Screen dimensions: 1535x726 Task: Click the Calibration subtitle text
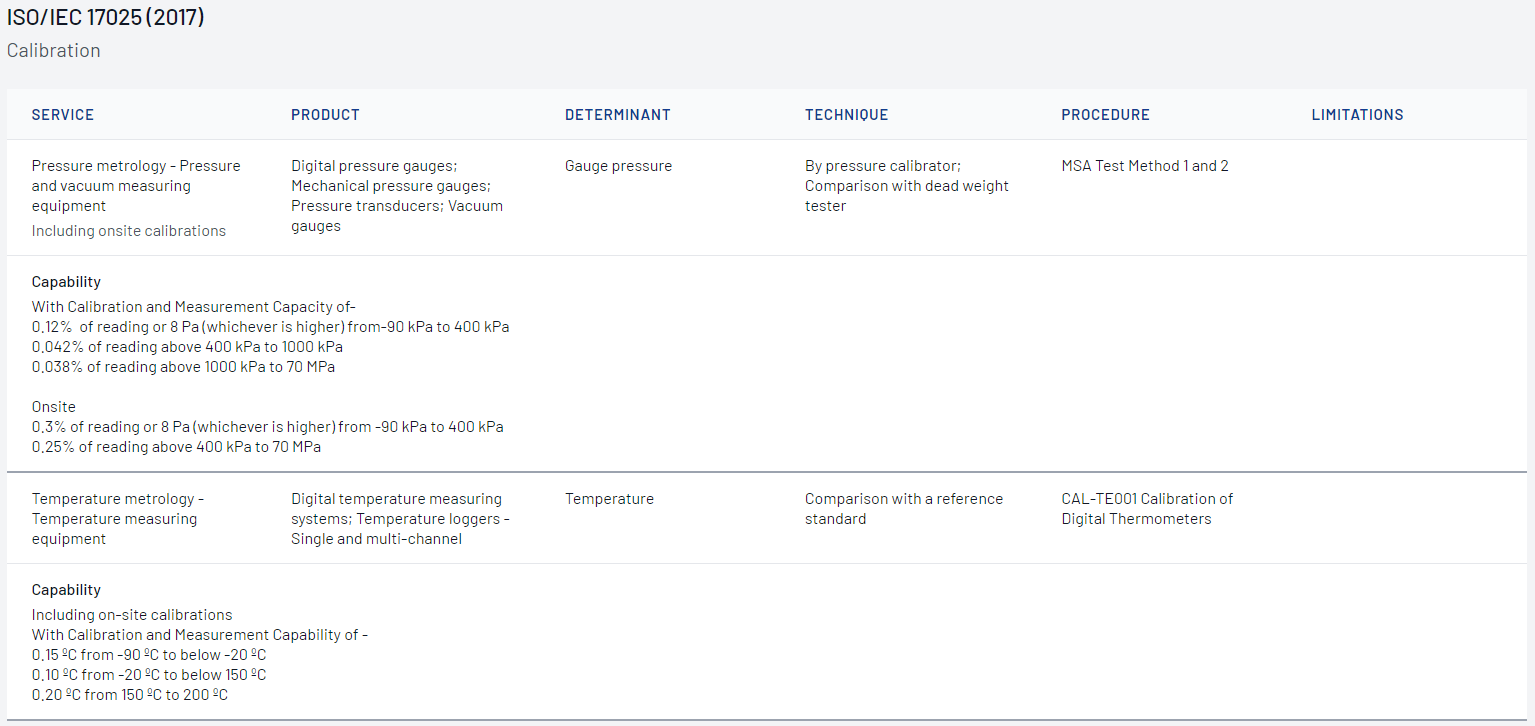point(54,50)
